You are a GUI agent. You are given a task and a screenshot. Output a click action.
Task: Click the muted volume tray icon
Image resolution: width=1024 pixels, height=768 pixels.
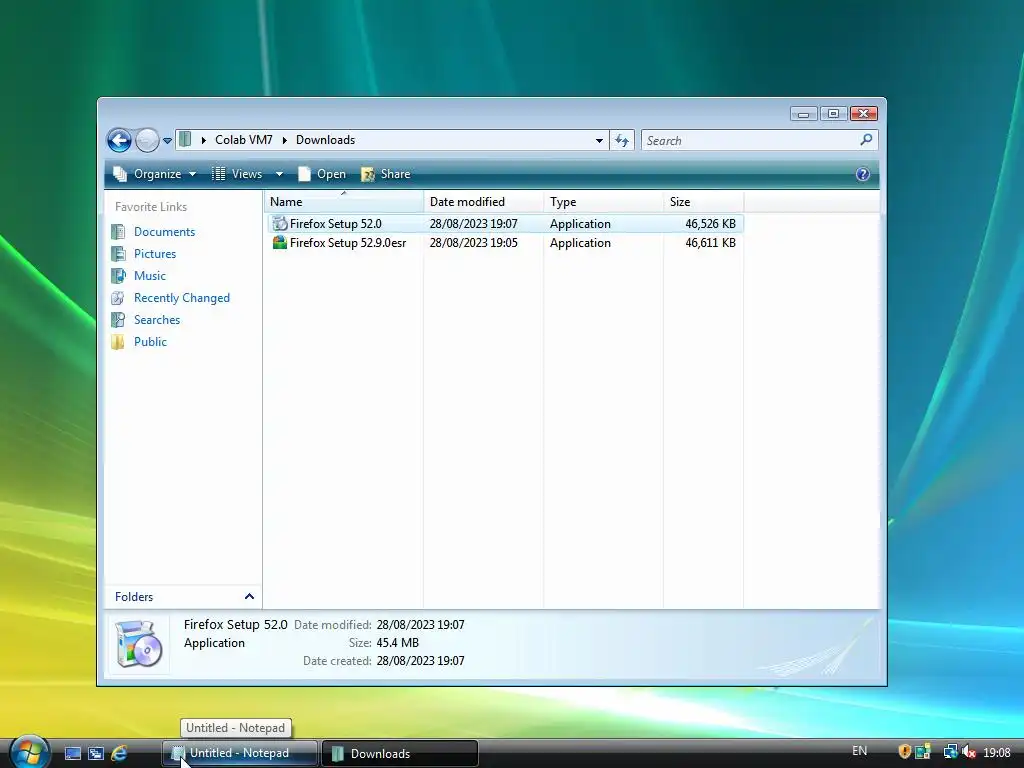tap(968, 752)
